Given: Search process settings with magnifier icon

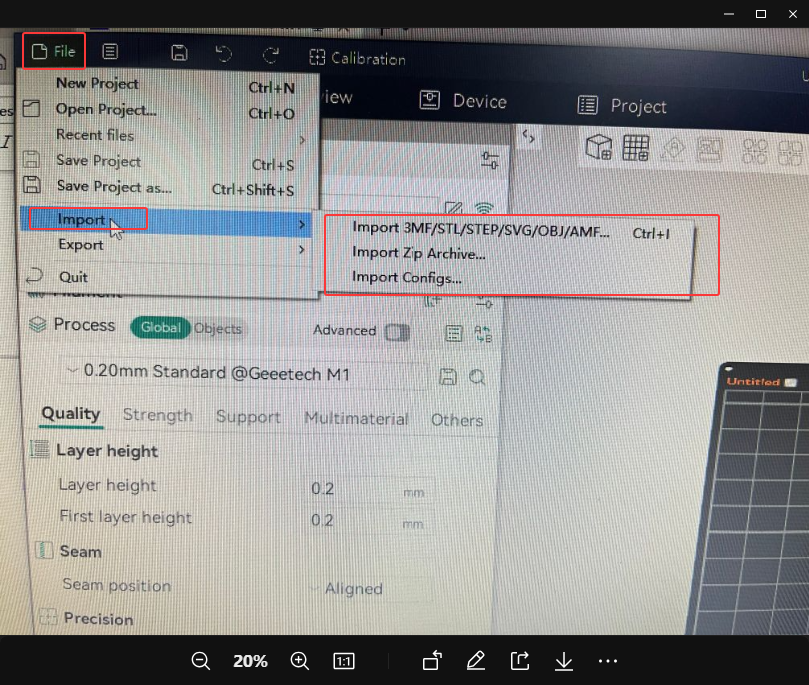Looking at the screenshot, I should coord(477,377).
